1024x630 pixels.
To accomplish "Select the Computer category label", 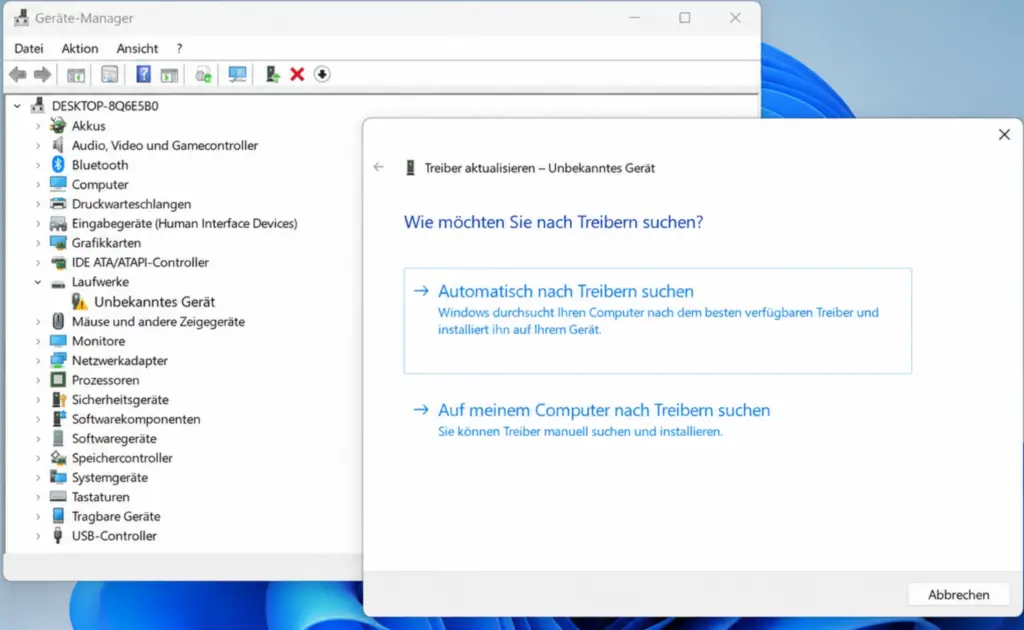I will pos(100,184).
